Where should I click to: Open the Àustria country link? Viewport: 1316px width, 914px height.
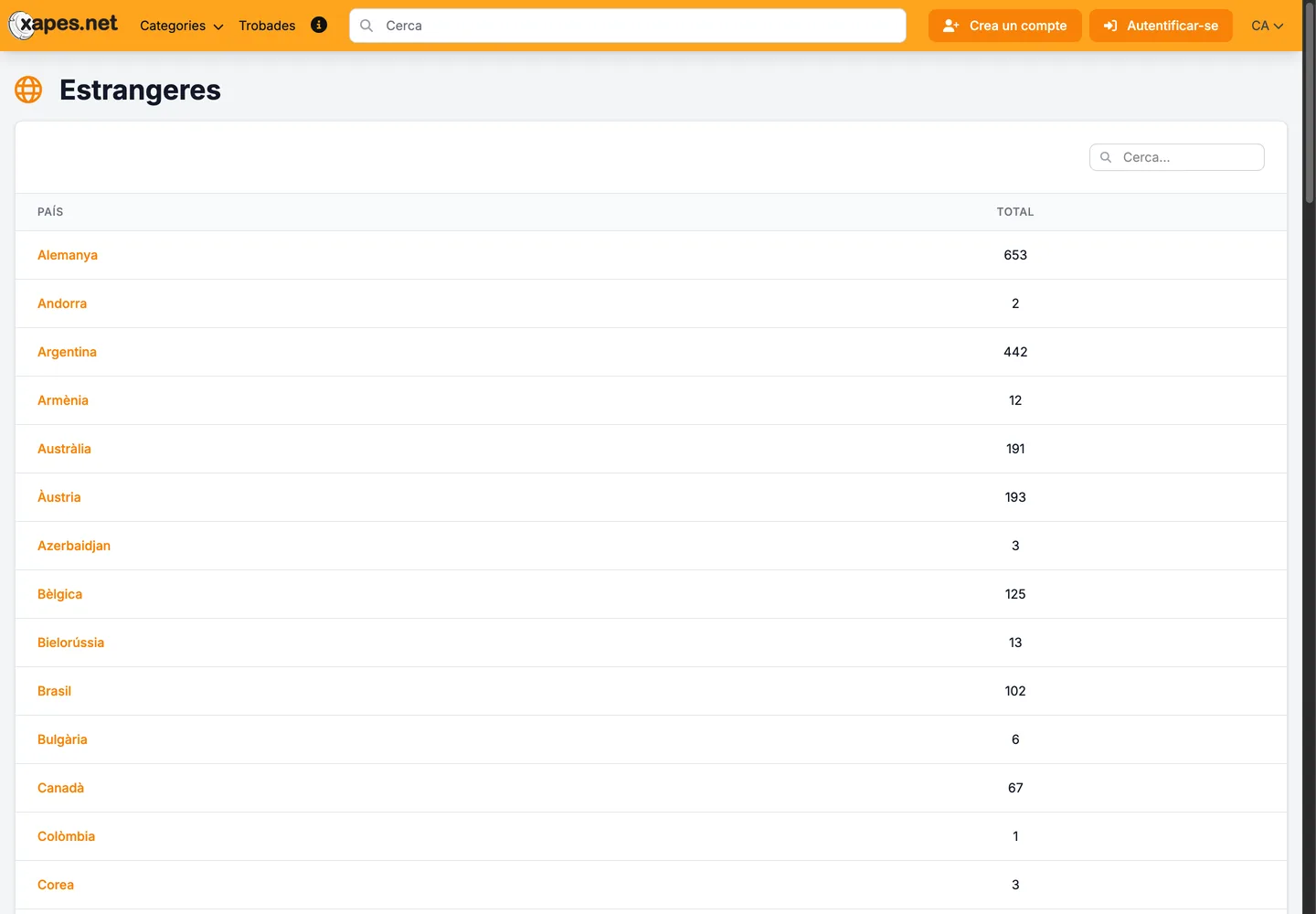59,497
